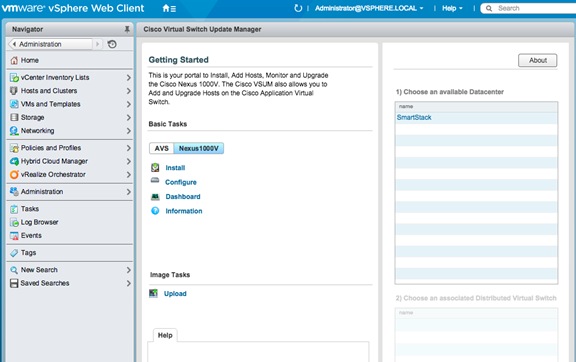Screen dimensions: 576x362
Task: Click the Networking icon
Action: 14,131
